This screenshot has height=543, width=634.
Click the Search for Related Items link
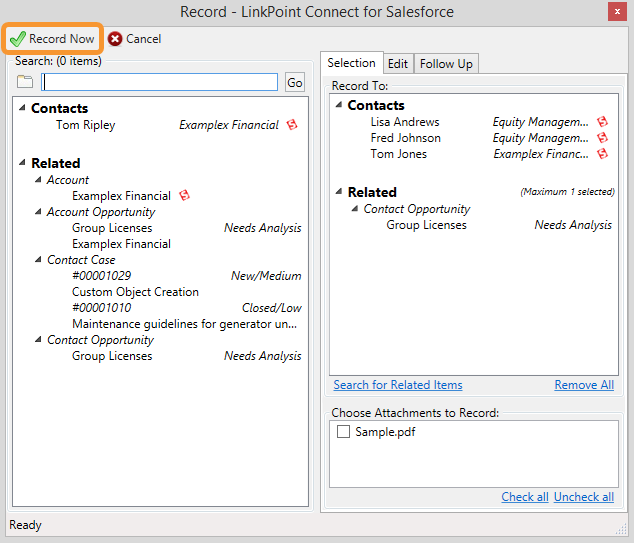(x=398, y=385)
